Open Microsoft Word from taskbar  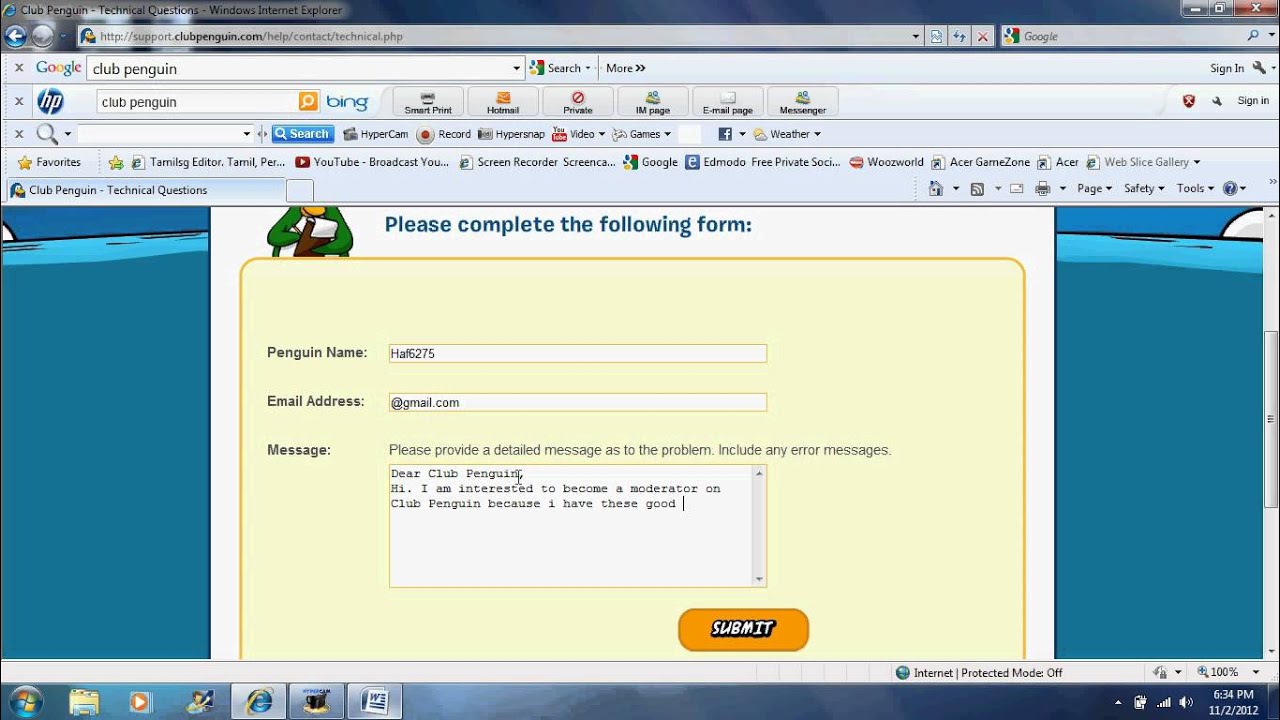[375, 701]
